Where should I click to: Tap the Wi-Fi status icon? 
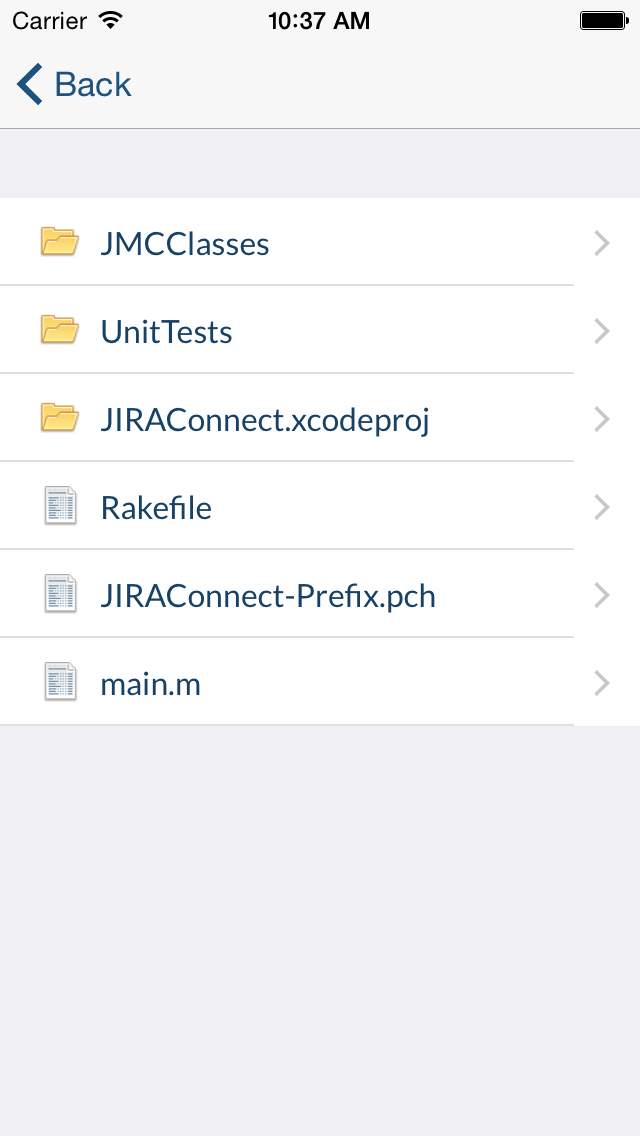111,20
